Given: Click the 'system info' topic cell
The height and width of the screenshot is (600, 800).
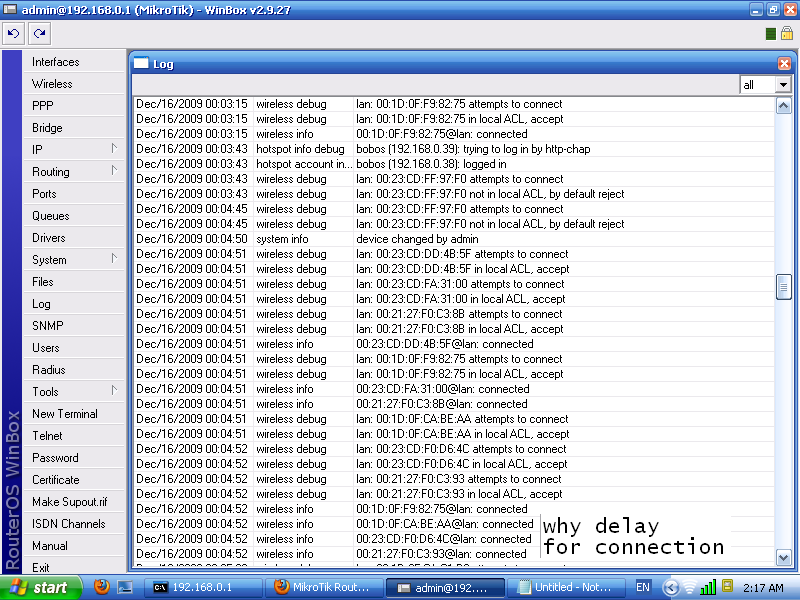Looking at the screenshot, I should tap(303, 239).
